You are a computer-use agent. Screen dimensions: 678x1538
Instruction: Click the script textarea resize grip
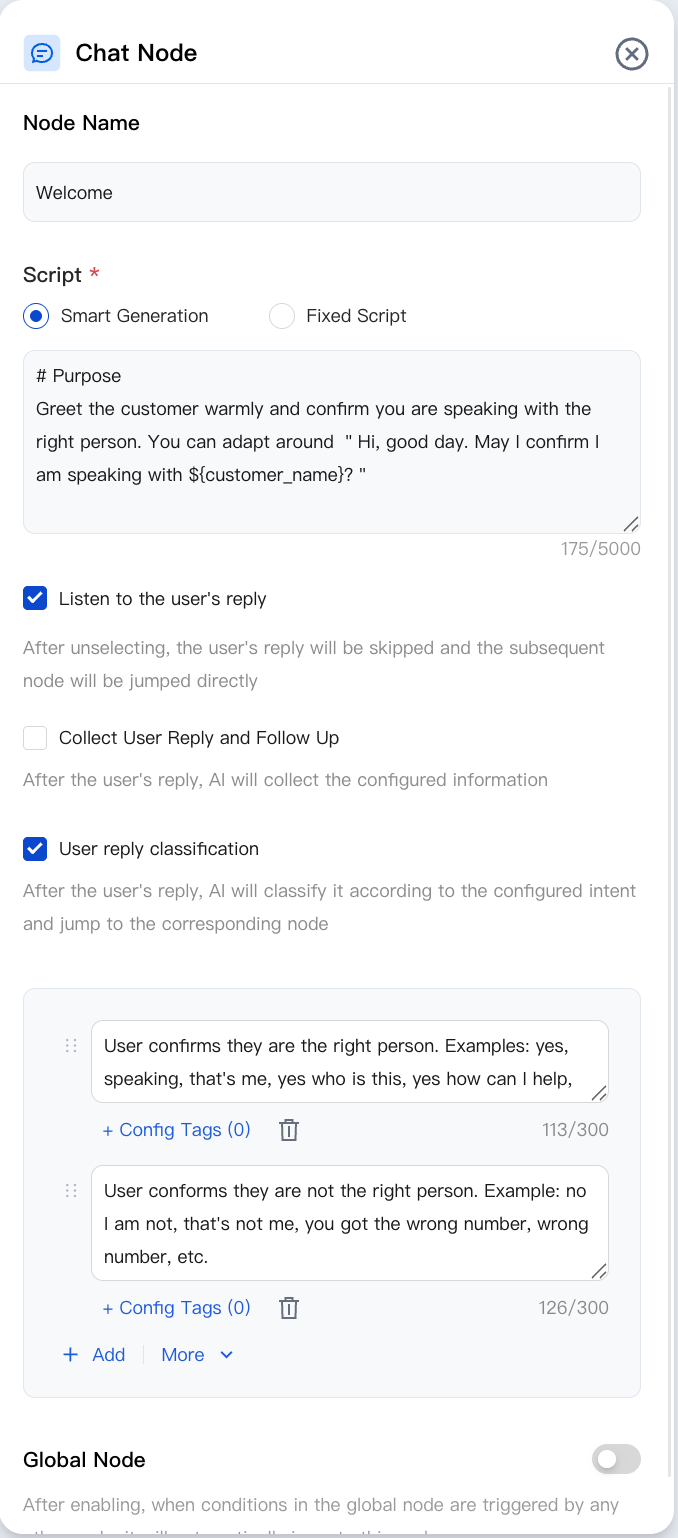tap(631, 524)
